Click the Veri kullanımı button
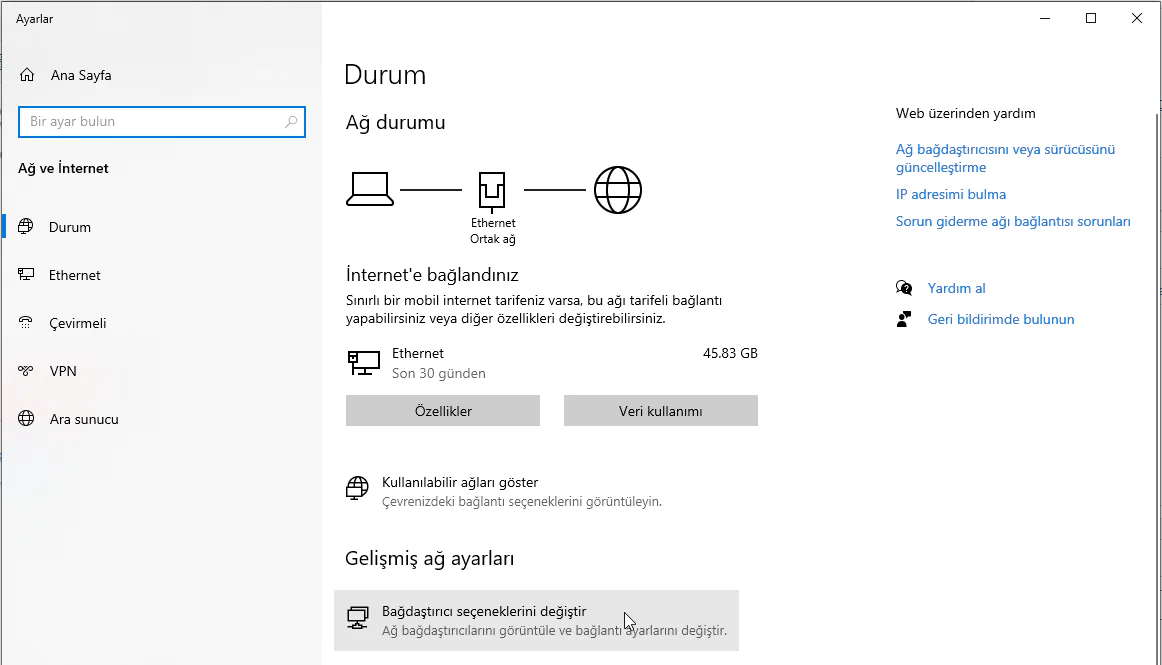 click(661, 411)
